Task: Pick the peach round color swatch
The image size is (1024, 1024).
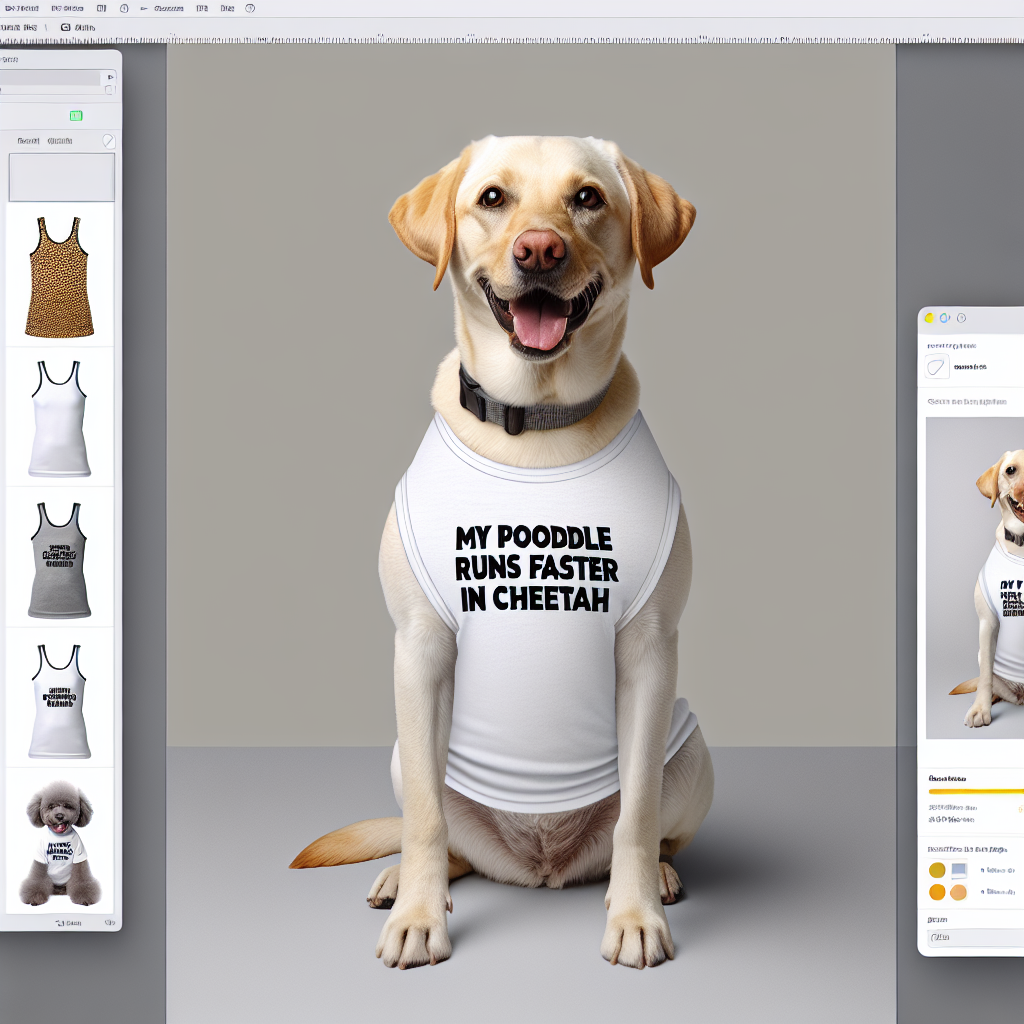Action: tap(958, 892)
